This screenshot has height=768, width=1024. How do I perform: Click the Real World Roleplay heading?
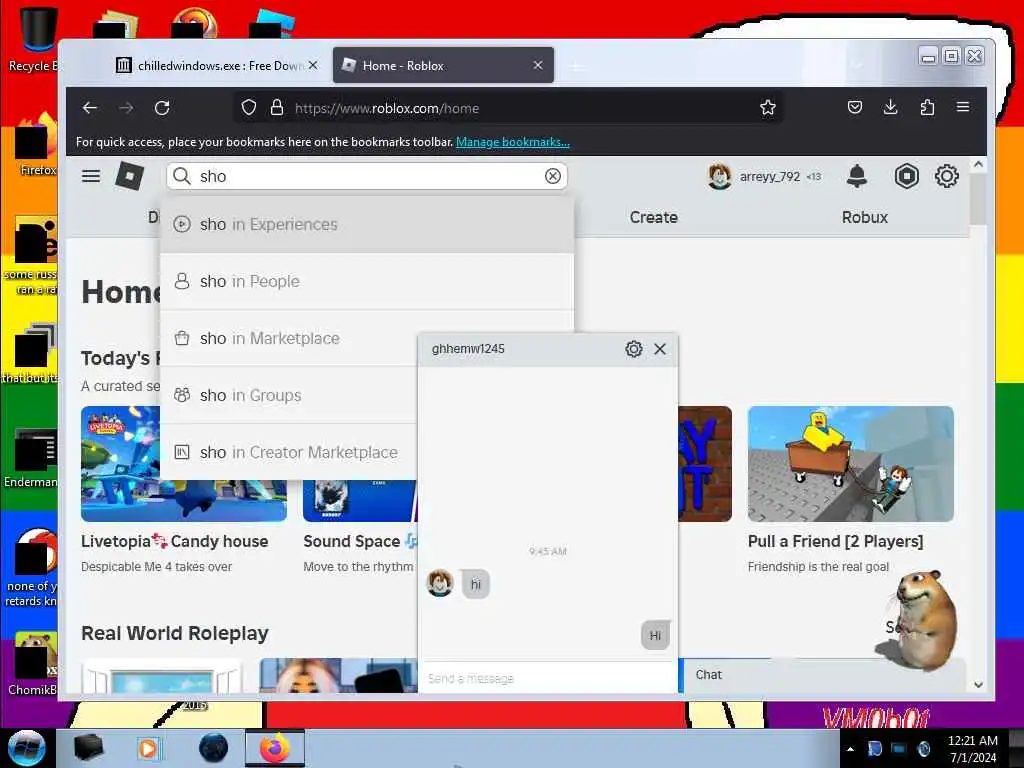tap(175, 633)
